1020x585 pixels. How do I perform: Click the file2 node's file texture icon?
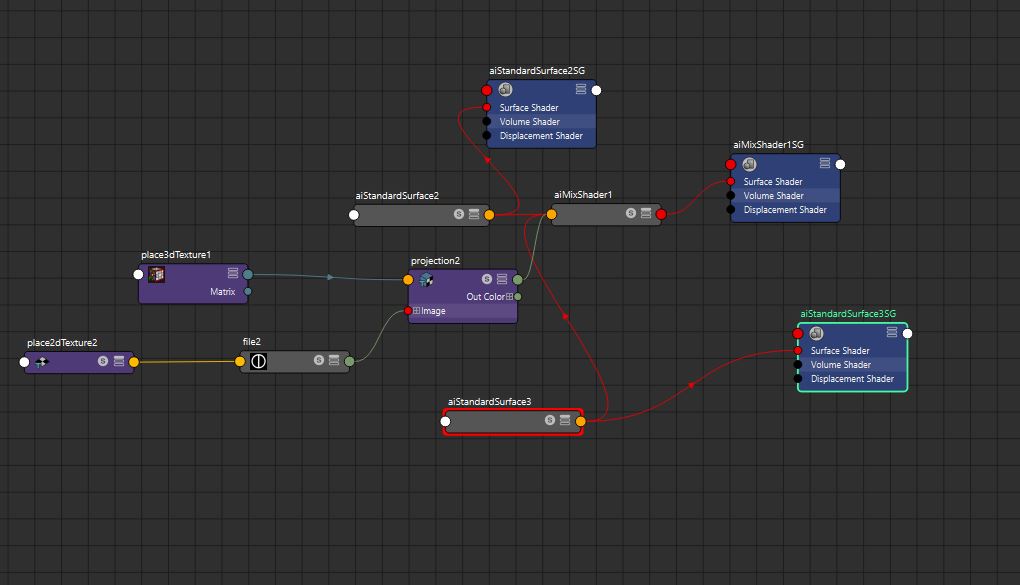[x=259, y=361]
